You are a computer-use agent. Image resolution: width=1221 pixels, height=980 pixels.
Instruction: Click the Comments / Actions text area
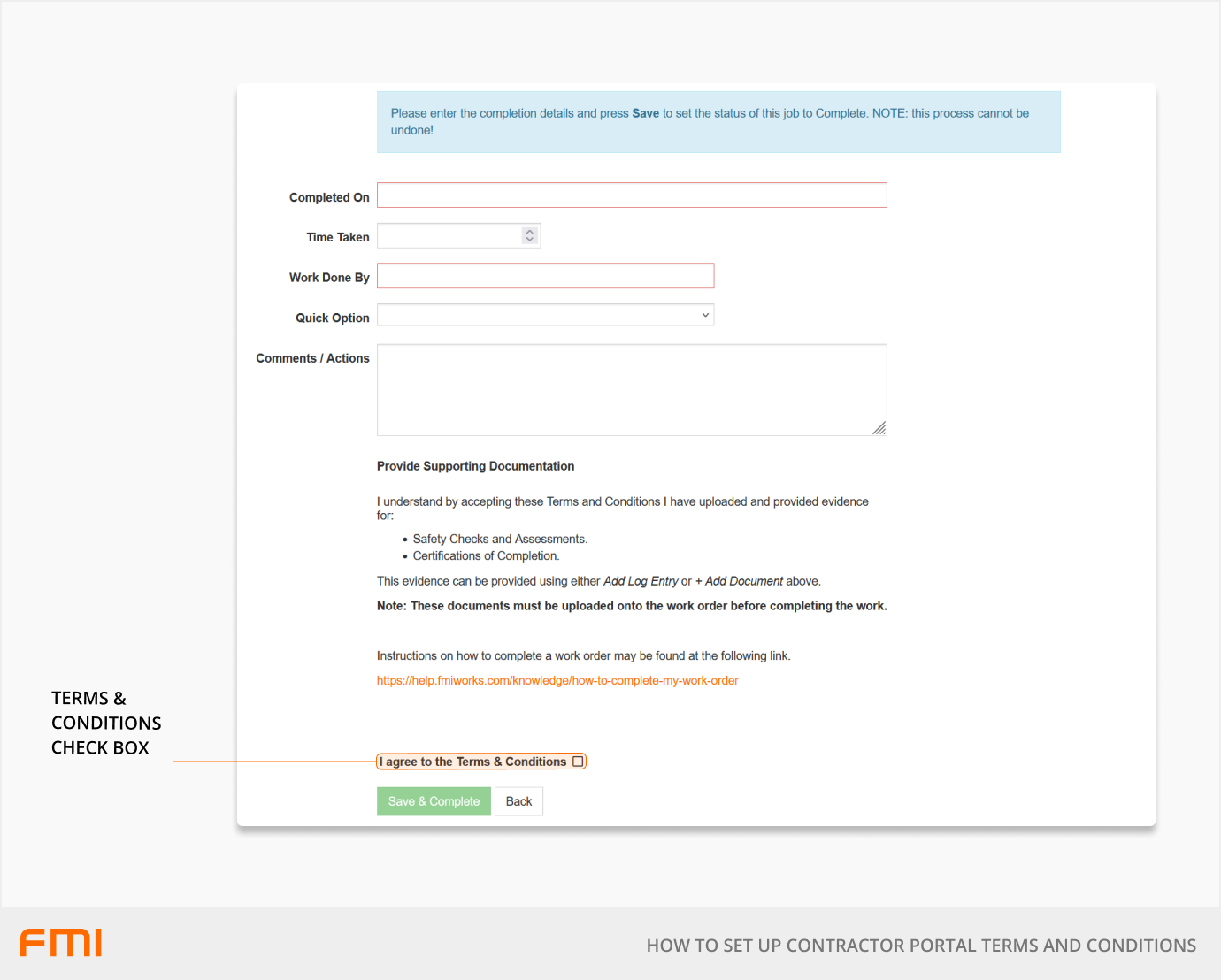[x=632, y=389]
